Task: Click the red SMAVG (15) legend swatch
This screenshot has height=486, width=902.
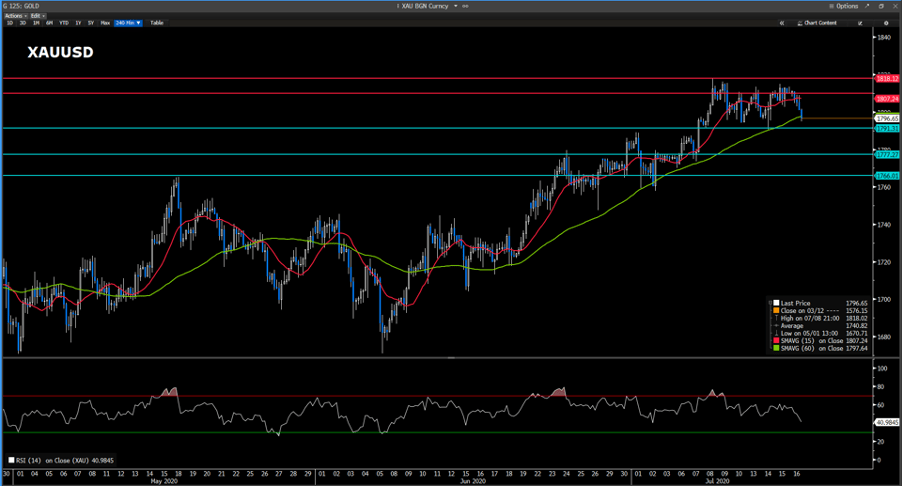Action: (x=776, y=340)
